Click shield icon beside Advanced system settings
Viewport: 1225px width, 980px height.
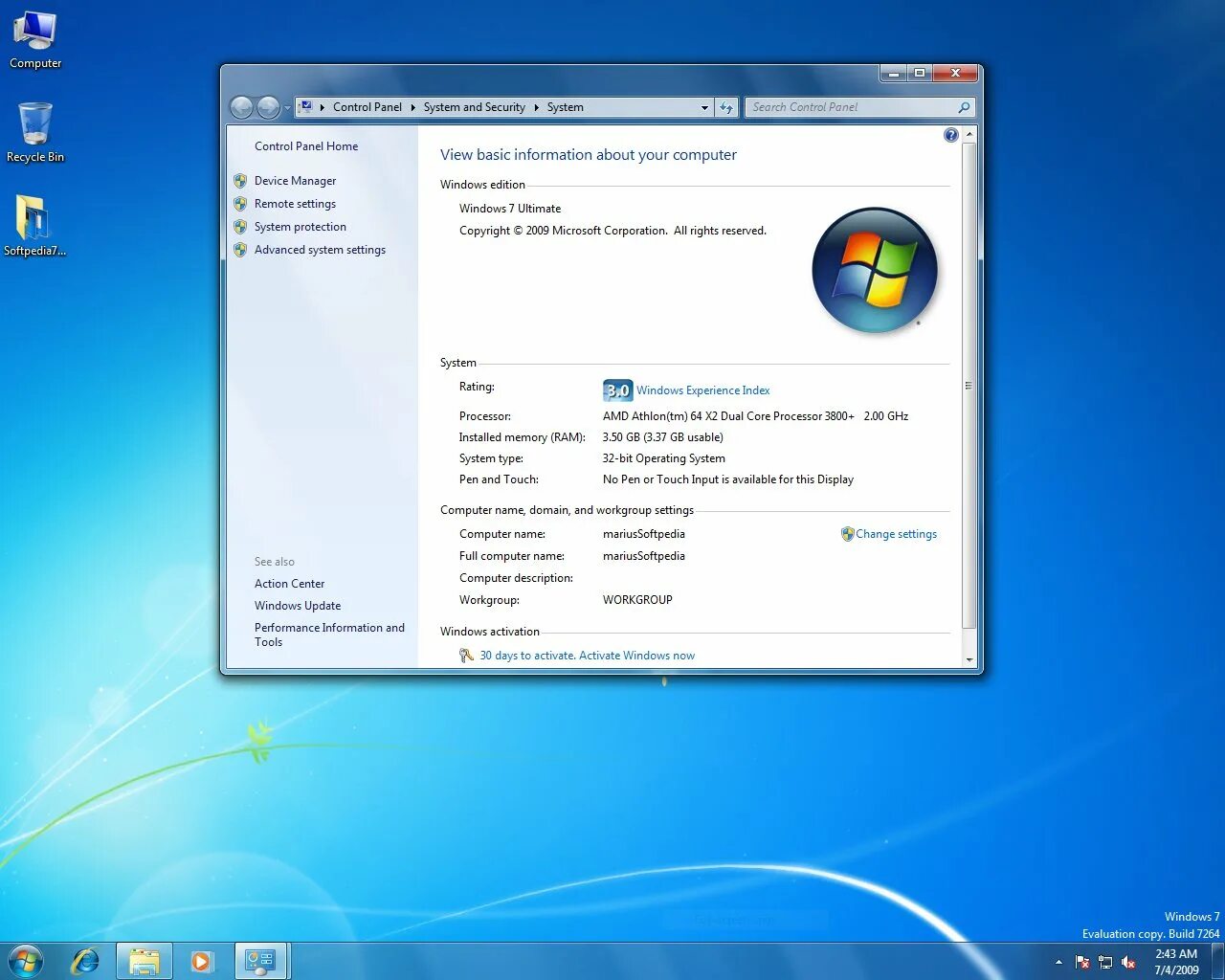tap(240, 250)
